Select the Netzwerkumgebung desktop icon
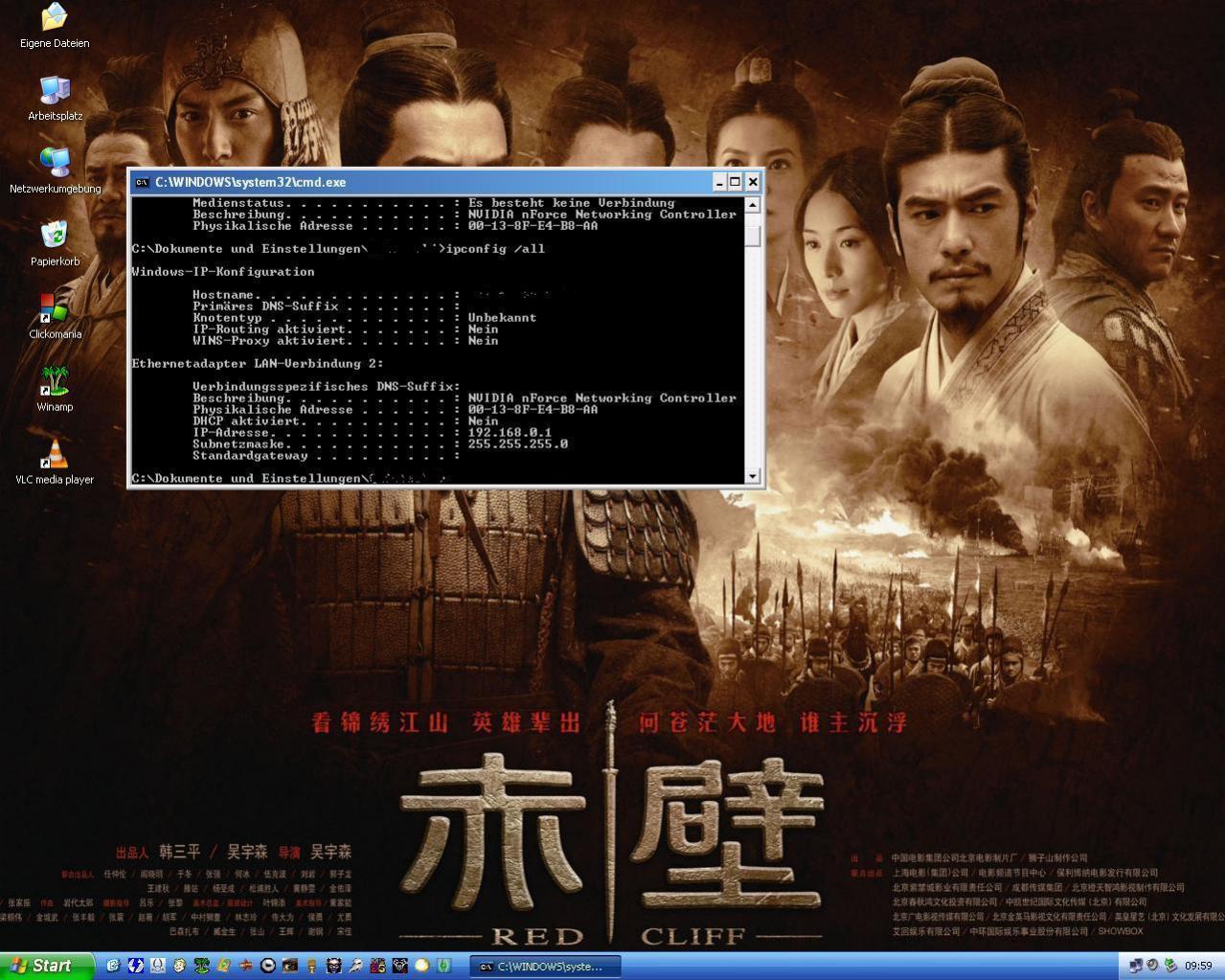Screen dimensions: 1225x980 [x=55, y=171]
